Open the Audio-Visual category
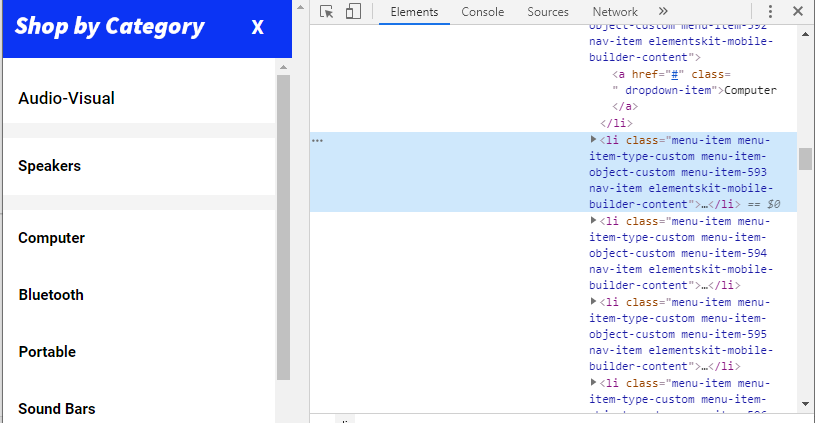 (x=67, y=98)
